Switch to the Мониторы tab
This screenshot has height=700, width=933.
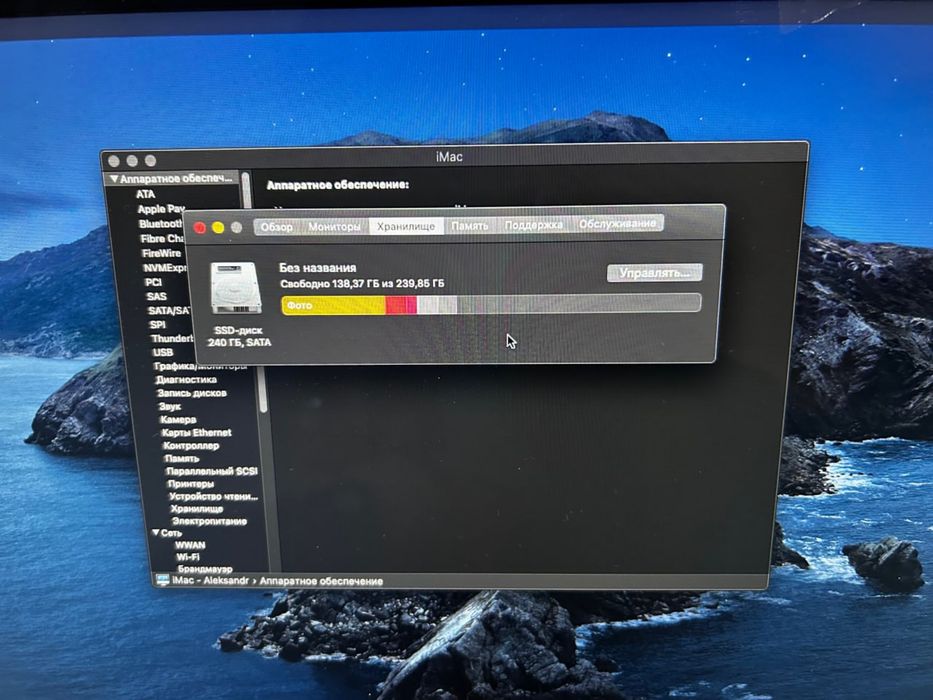tap(334, 227)
